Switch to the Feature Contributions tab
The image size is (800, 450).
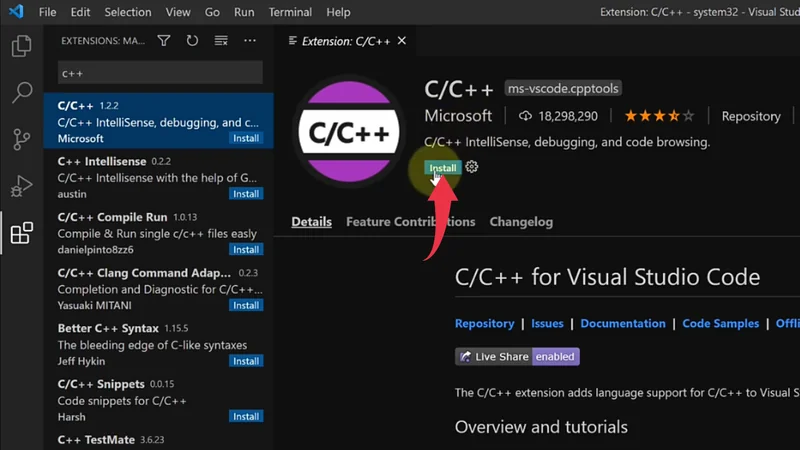point(410,222)
